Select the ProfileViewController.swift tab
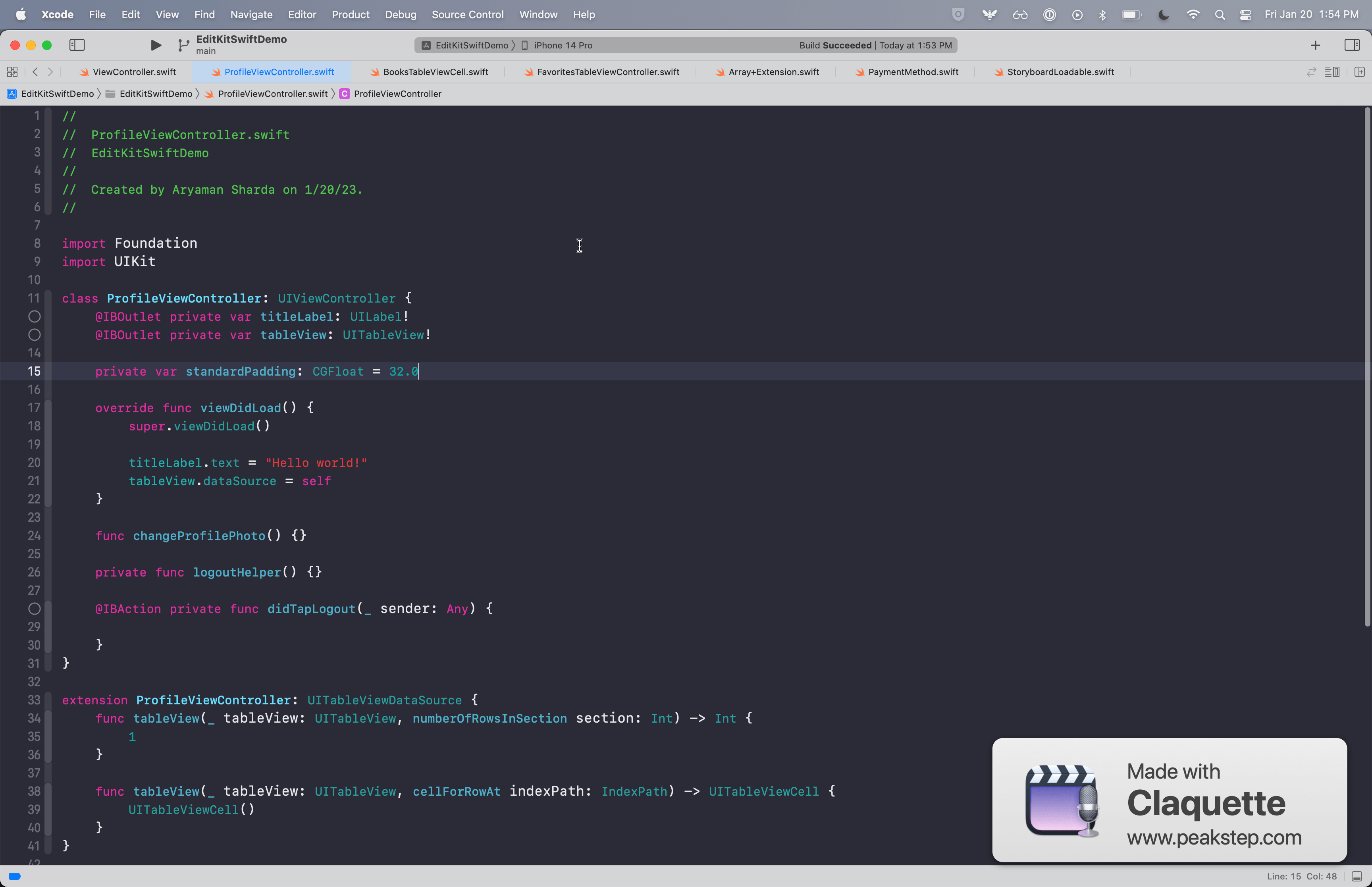The image size is (1372, 887). [x=272, y=72]
